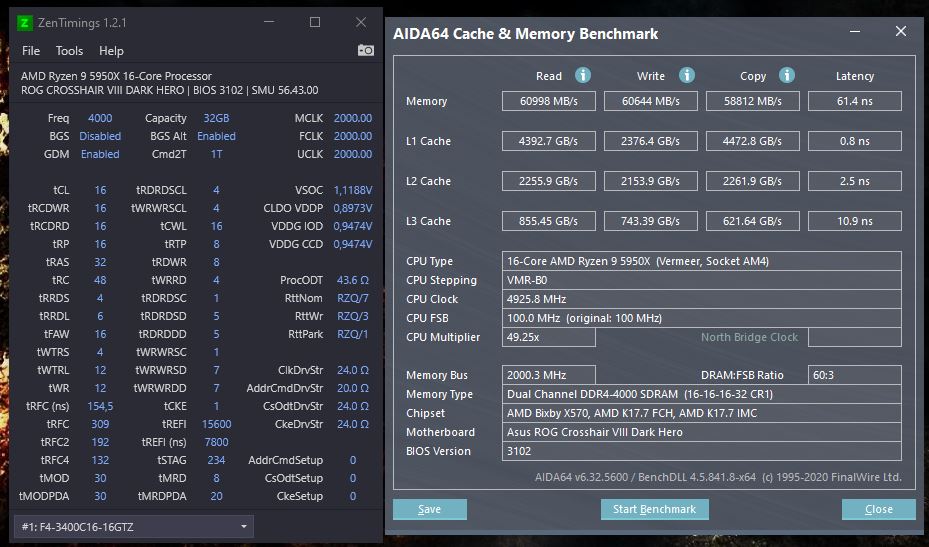The image size is (929, 547).
Task: Click the Close button in AIDA64
Action: (x=879, y=509)
